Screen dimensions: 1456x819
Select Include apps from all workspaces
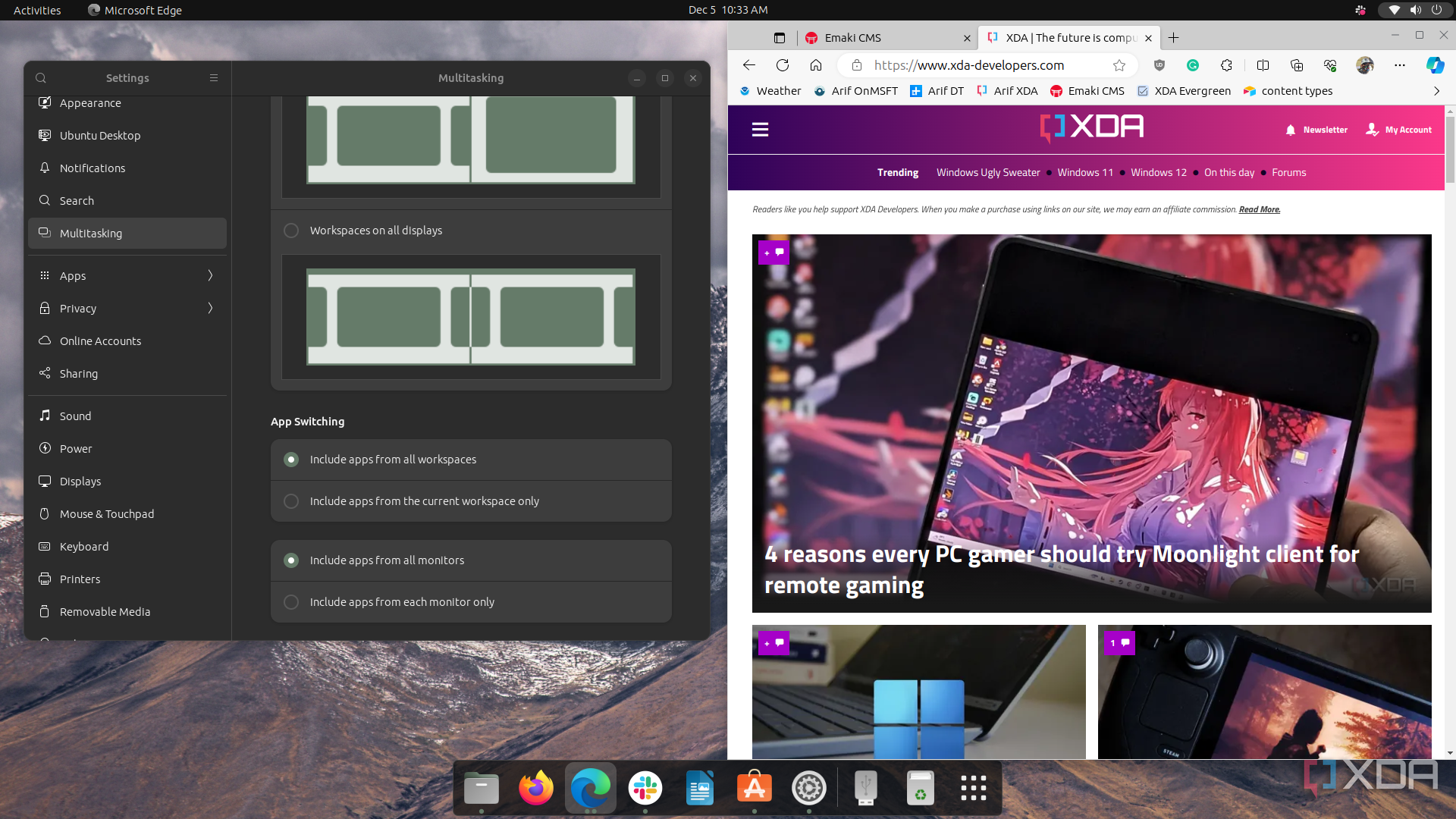(290, 459)
